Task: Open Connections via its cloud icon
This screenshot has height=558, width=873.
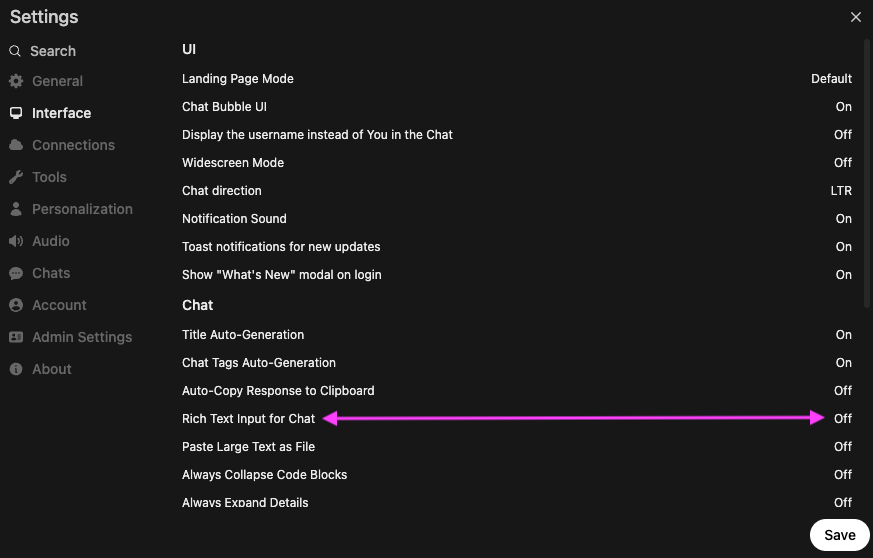Action: point(16,145)
